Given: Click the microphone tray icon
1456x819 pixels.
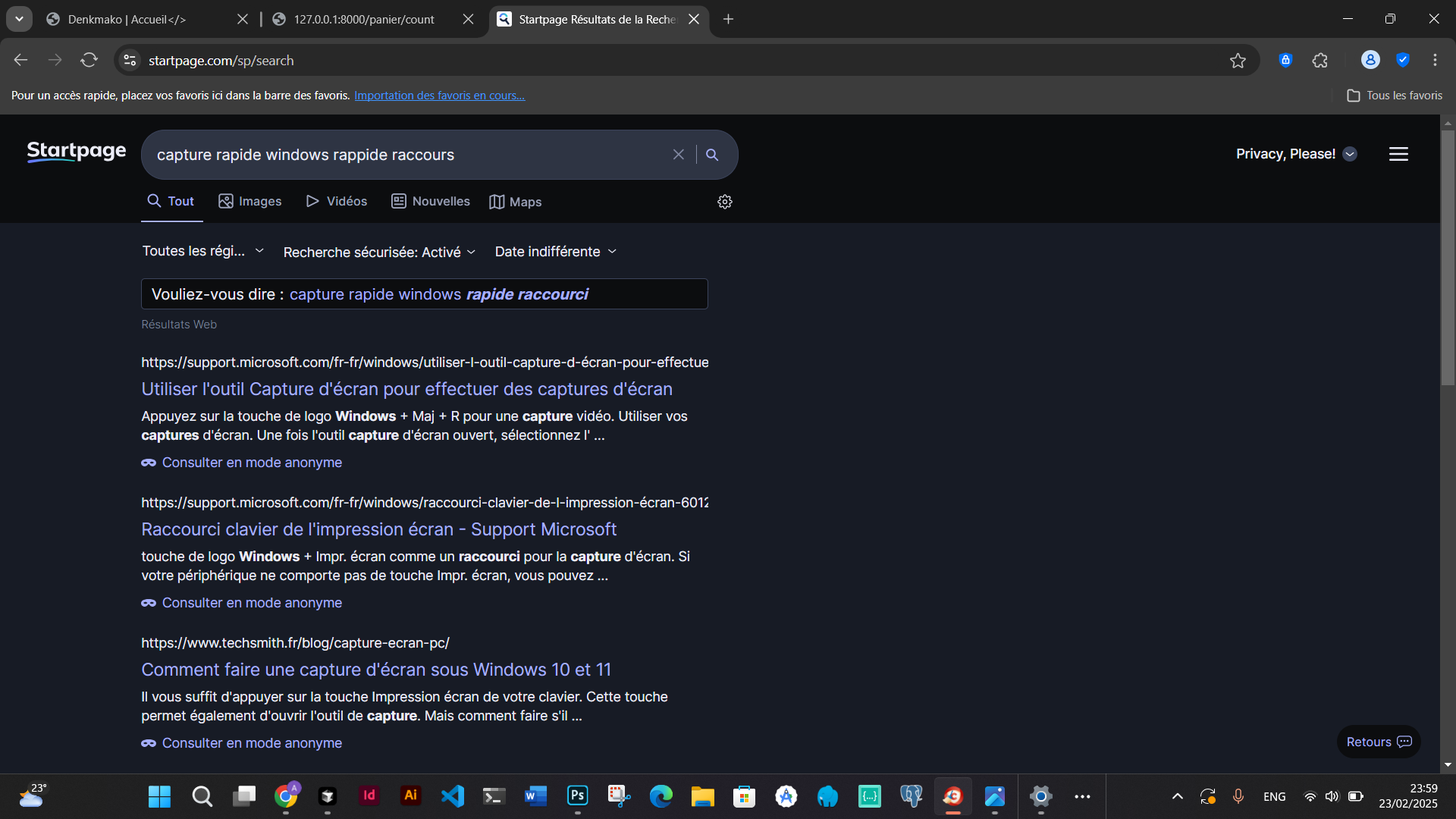Looking at the screenshot, I should coord(1238,796).
